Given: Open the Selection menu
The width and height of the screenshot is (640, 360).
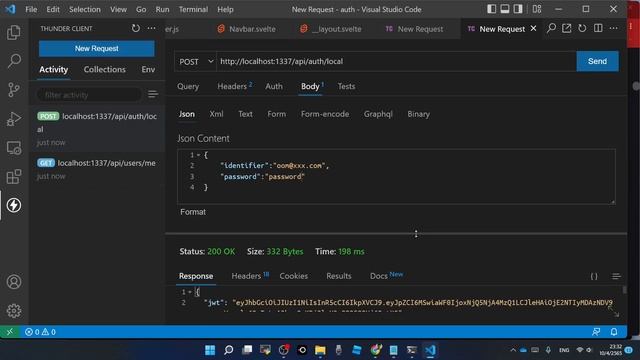Looking at the screenshot, I should (x=84, y=9).
